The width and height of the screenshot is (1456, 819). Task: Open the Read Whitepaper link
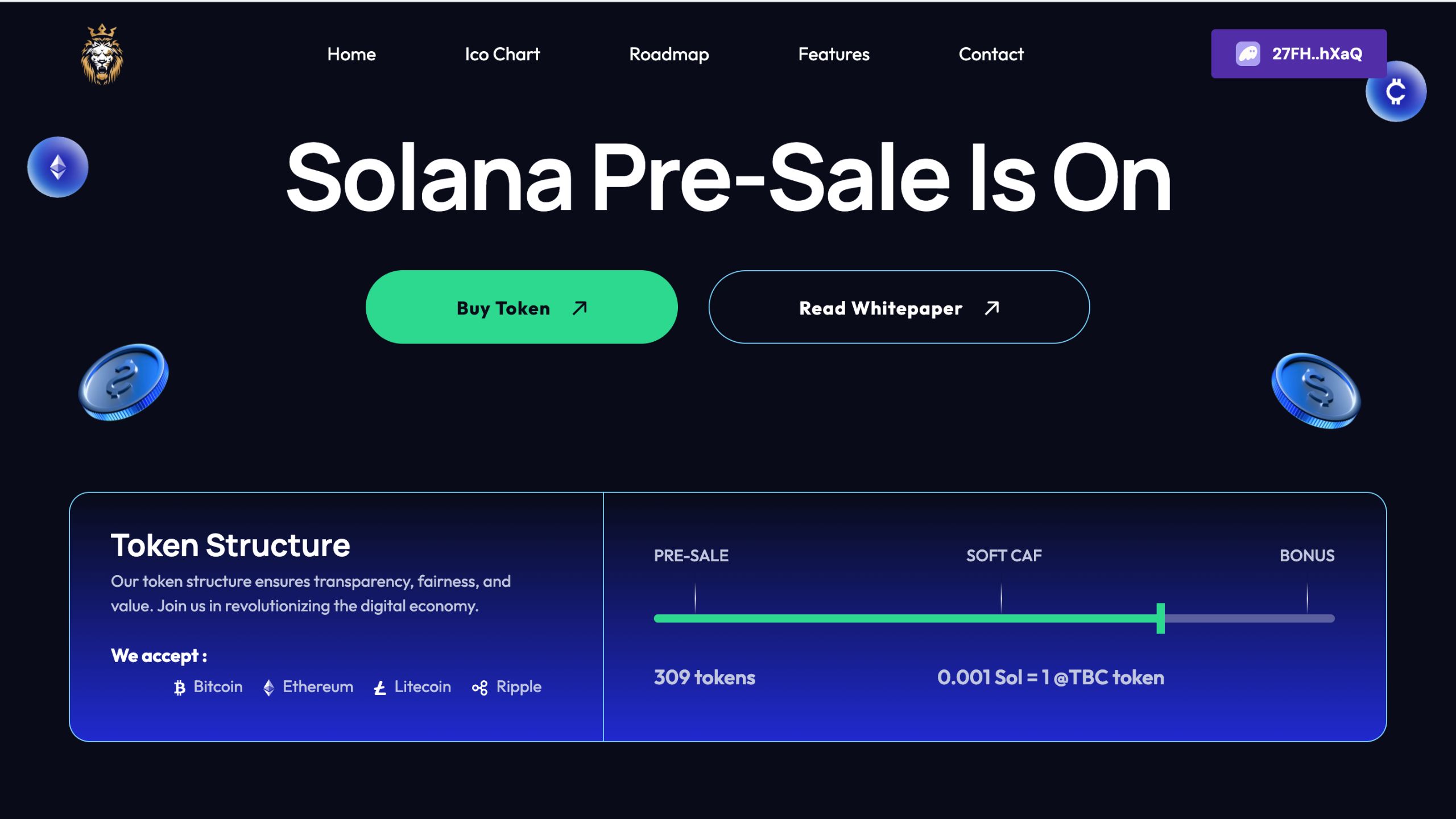pos(880,308)
